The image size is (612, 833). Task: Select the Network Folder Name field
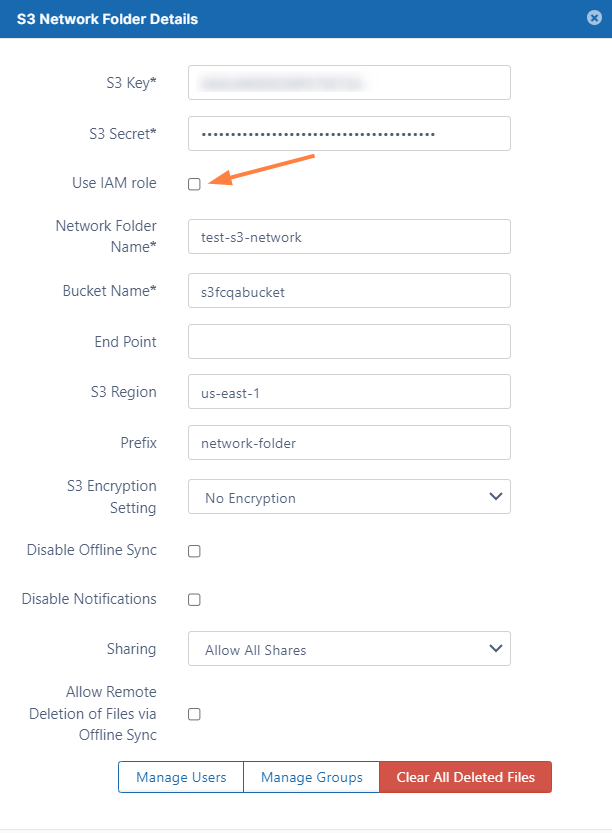click(x=349, y=237)
